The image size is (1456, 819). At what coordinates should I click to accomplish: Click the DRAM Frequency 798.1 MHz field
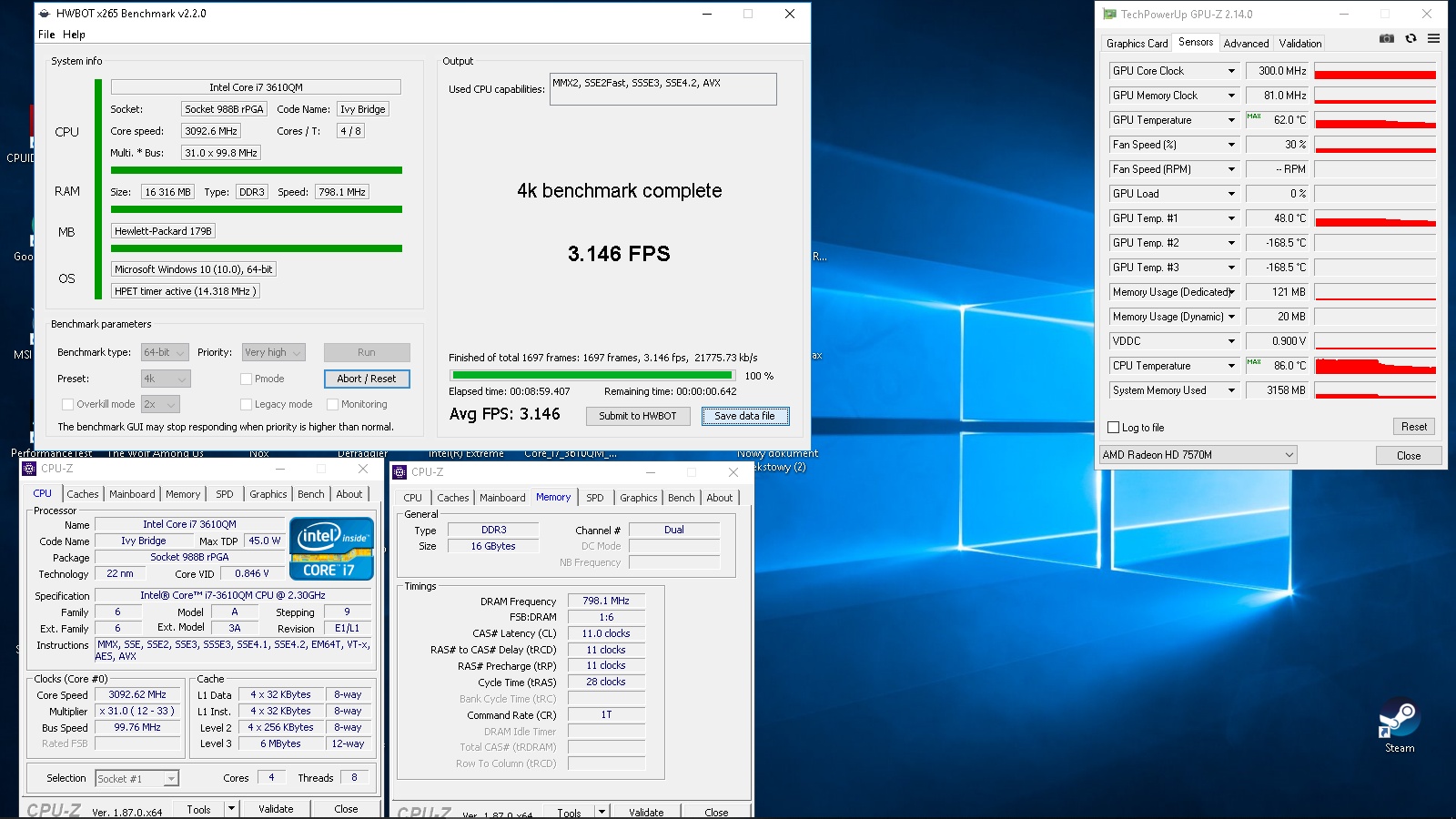(x=606, y=601)
